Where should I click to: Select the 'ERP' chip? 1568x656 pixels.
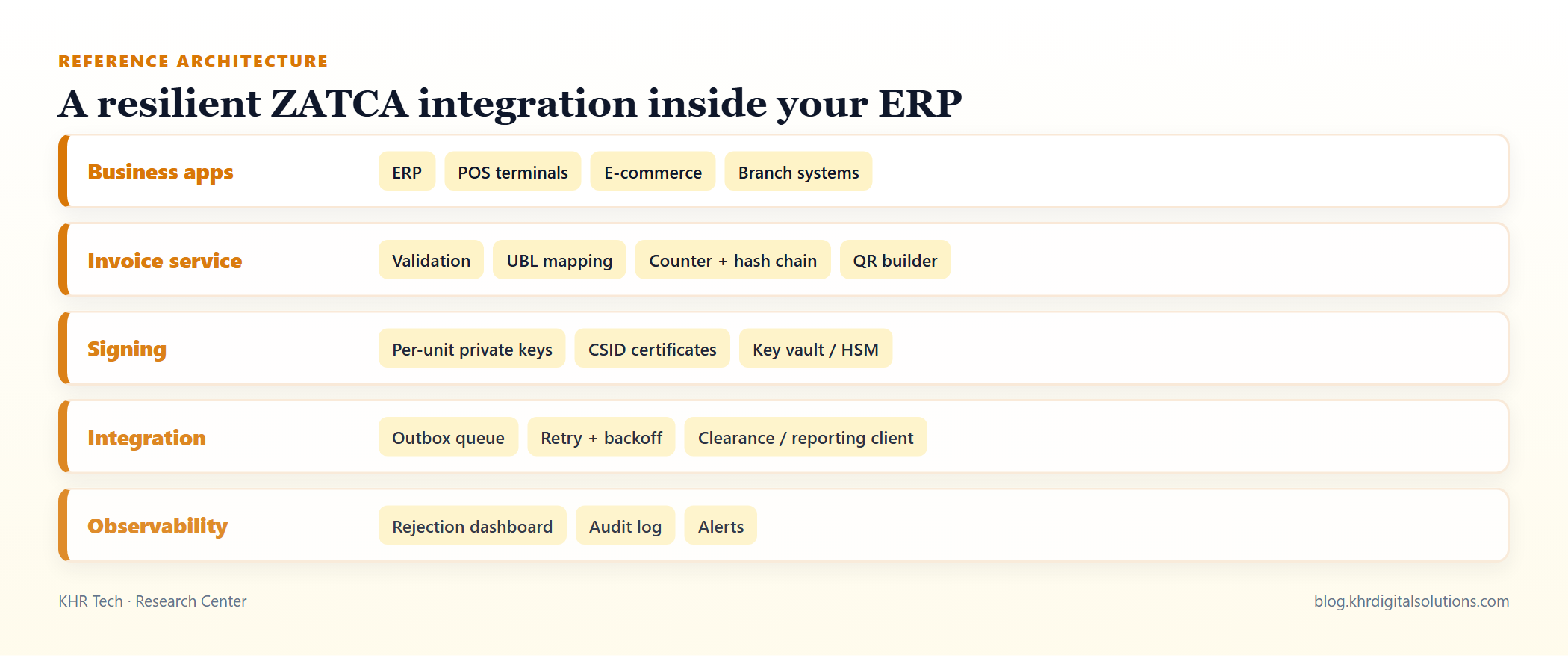(x=407, y=172)
